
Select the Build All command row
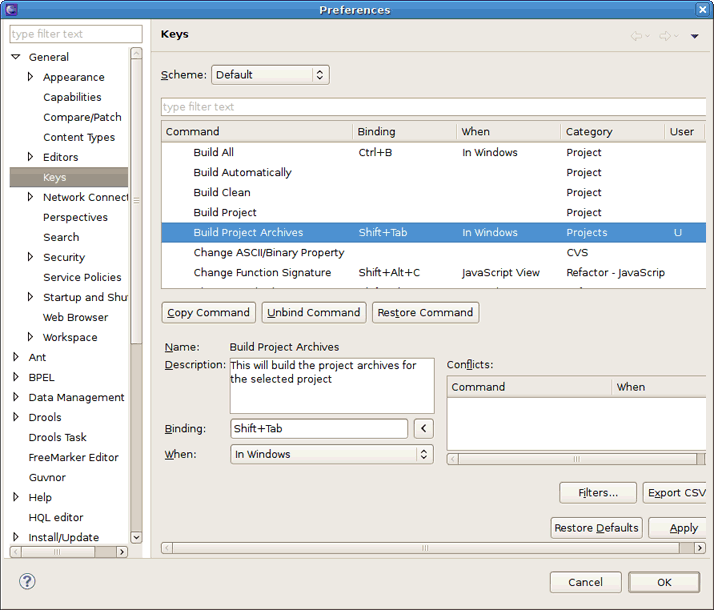click(x=213, y=152)
